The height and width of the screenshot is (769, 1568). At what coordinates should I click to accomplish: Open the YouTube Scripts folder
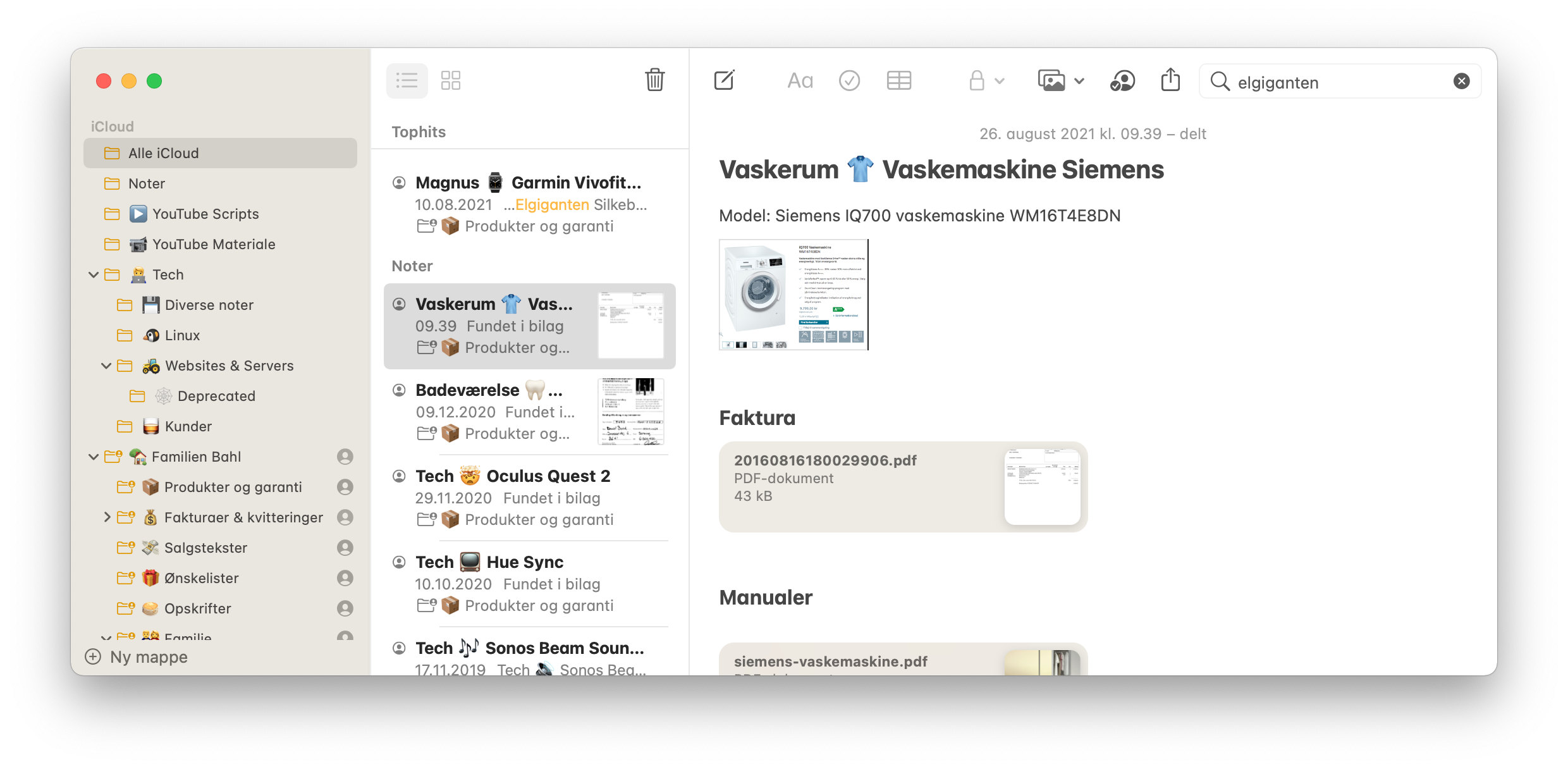(220, 214)
